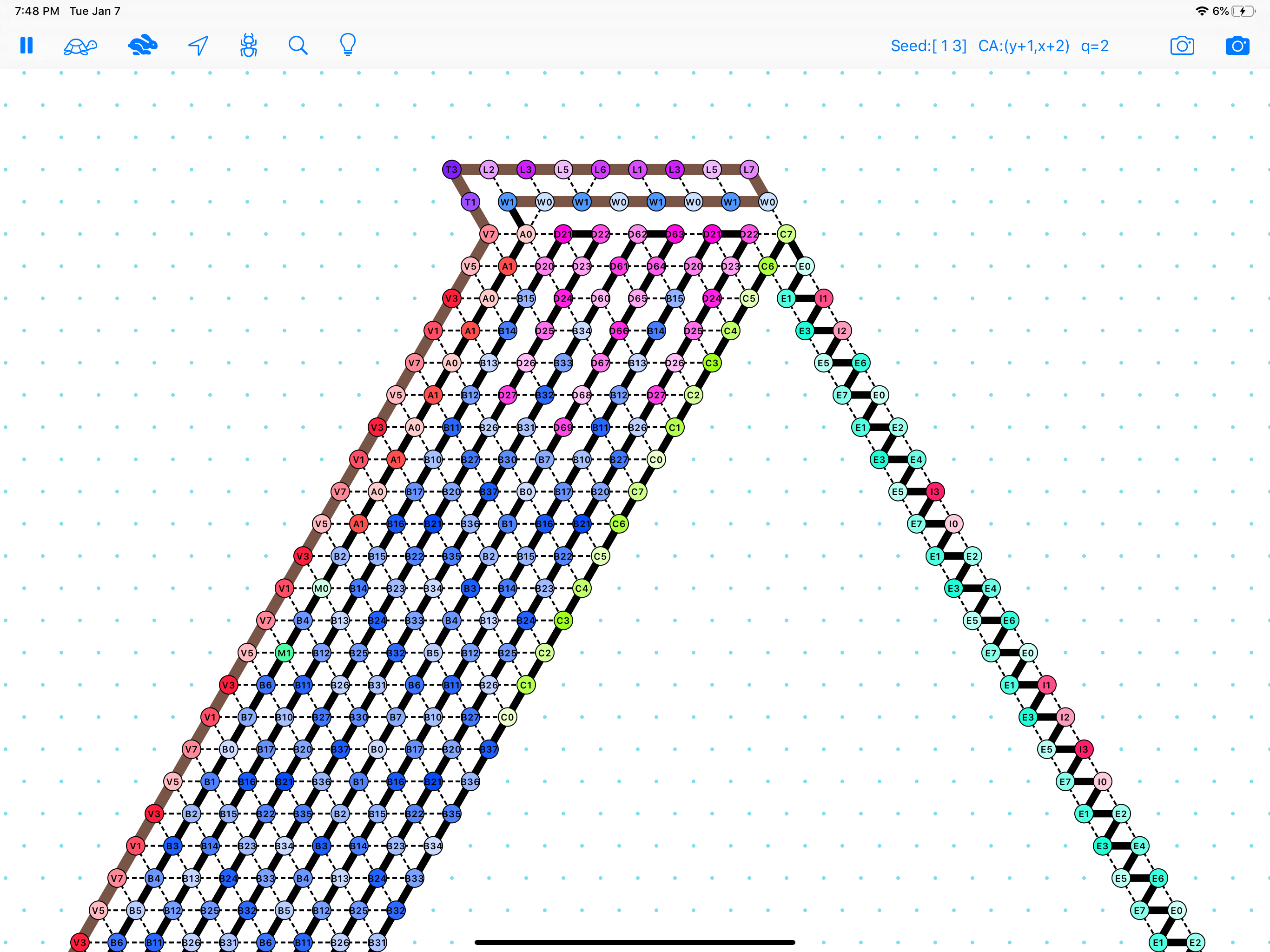Open the Seed:[1 3] setting

(x=928, y=46)
